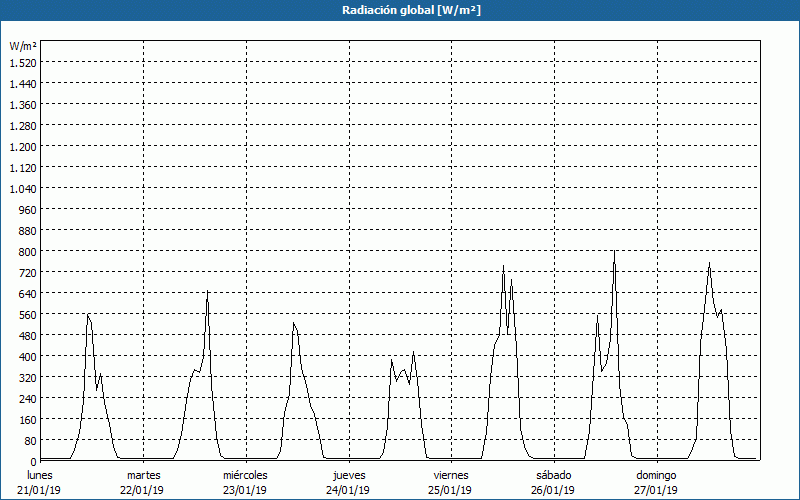Click the 27/01/19 date label
The width and height of the screenshot is (800, 500).
click(x=656, y=490)
